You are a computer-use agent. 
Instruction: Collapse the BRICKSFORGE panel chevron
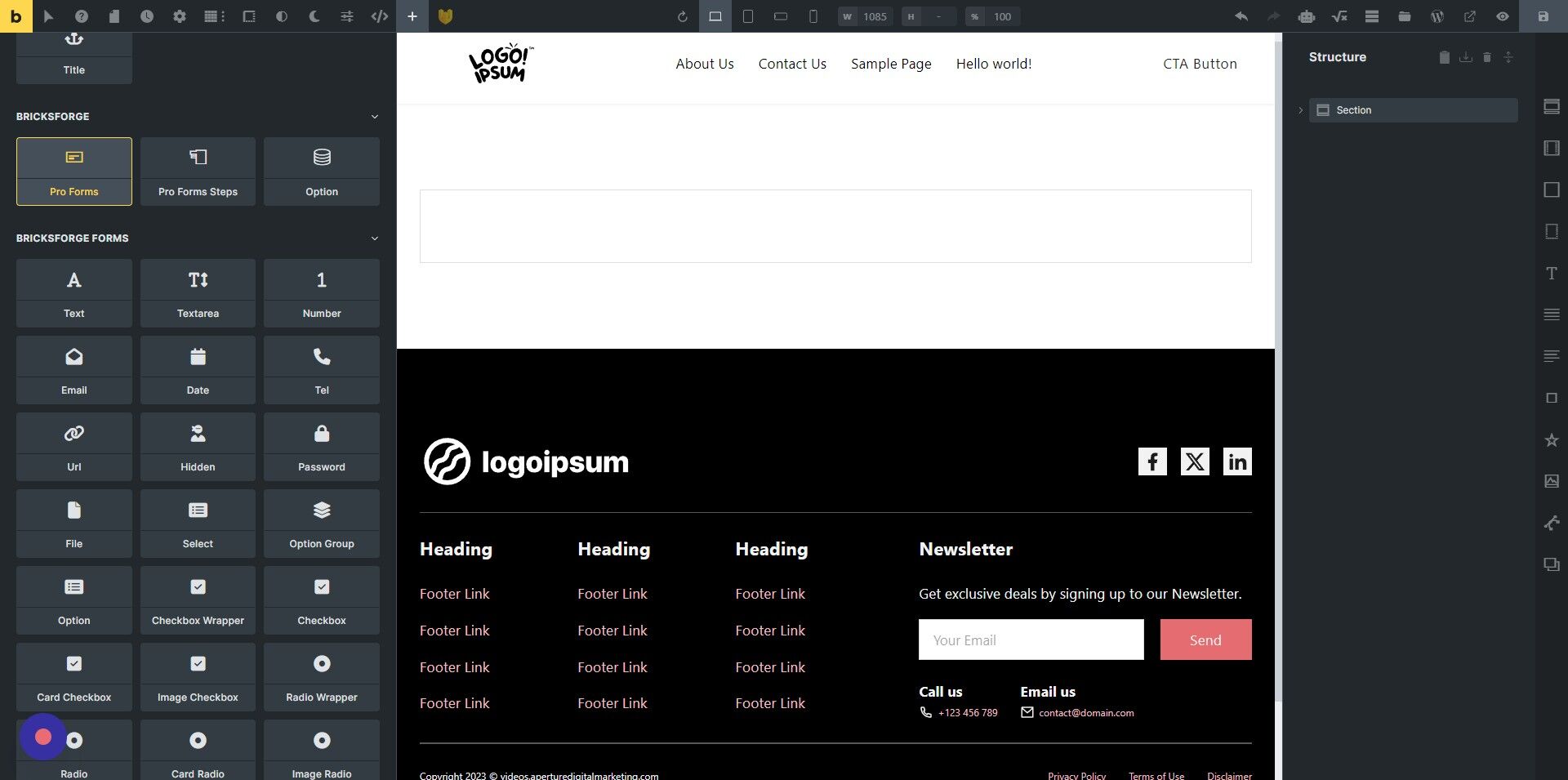374,117
